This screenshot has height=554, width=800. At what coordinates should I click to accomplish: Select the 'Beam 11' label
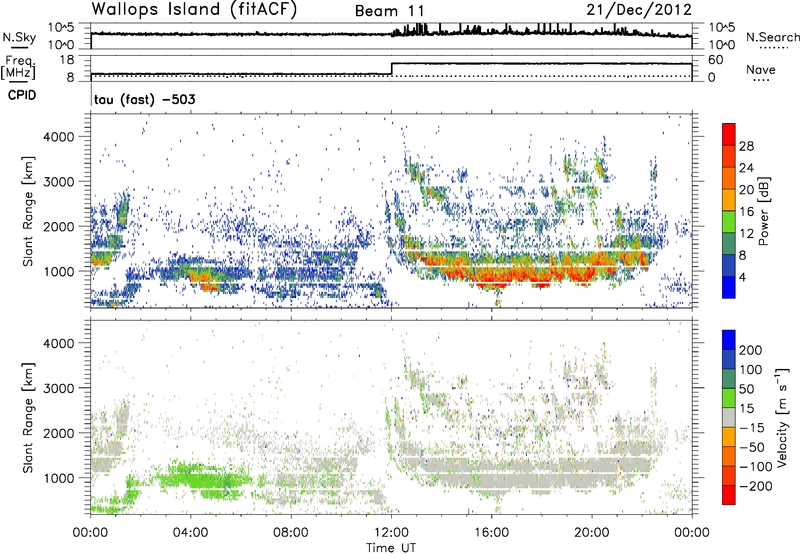pos(389,11)
